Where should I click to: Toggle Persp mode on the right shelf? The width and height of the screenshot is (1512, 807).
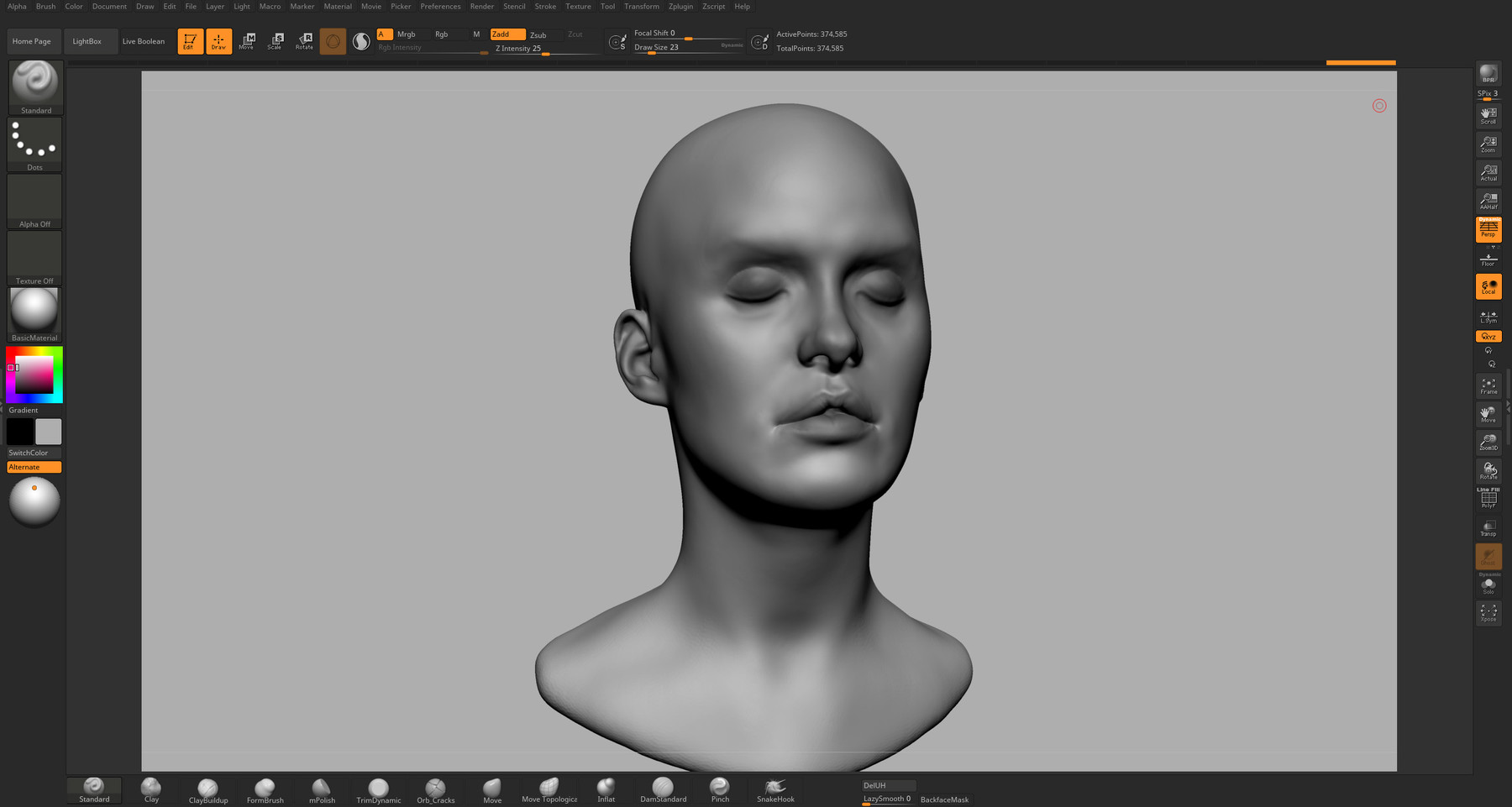(x=1488, y=228)
